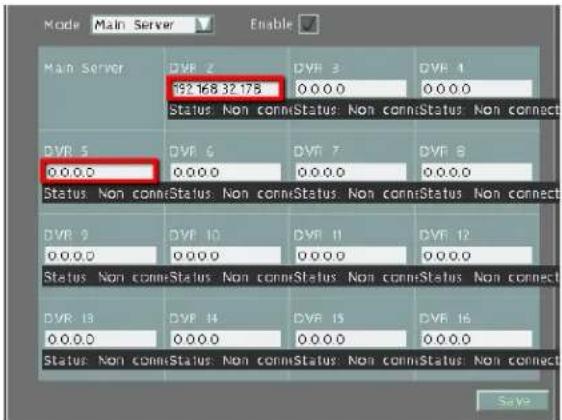562x420 pixels.
Task: Click the DVR 5 label
Action: tap(66, 151)
